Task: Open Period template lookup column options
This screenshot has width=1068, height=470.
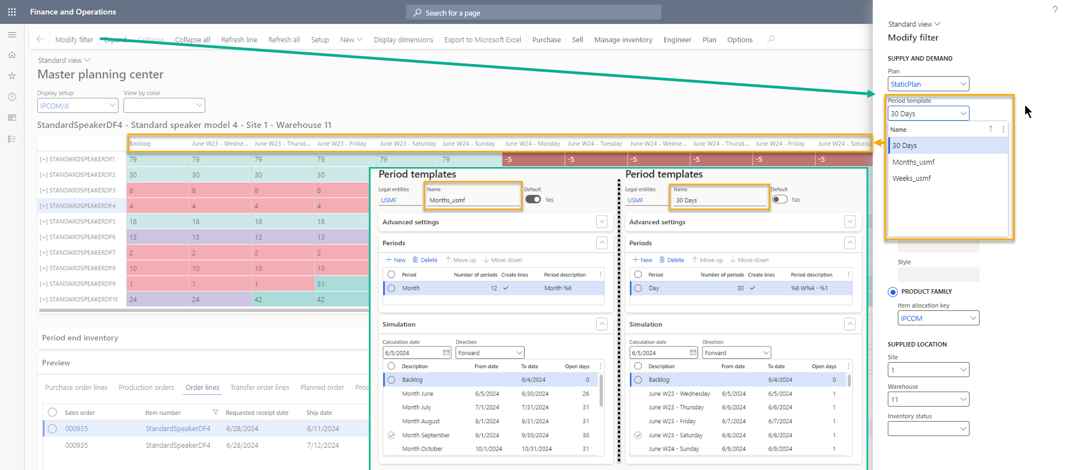Action: click(1003, 129)
